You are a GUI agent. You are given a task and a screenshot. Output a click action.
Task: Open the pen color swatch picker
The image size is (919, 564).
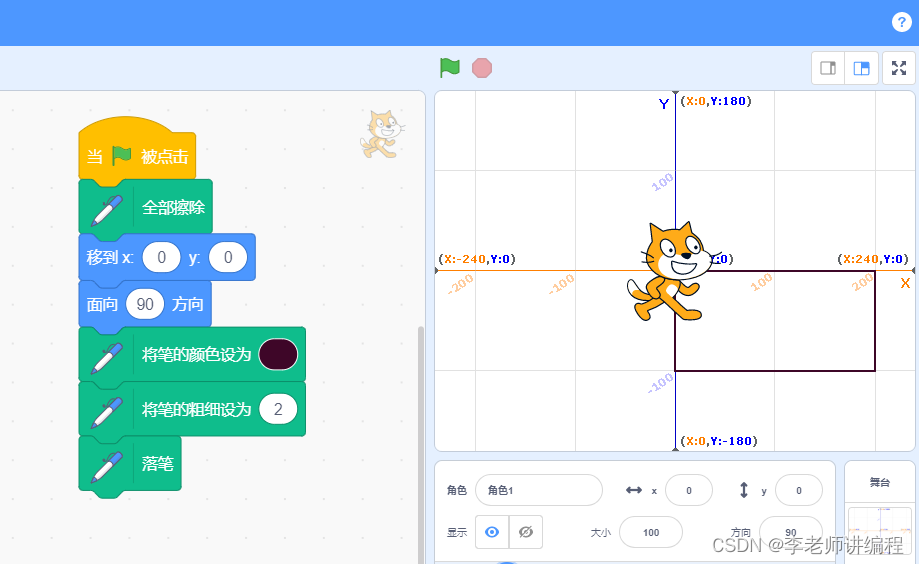click(278, 354)
